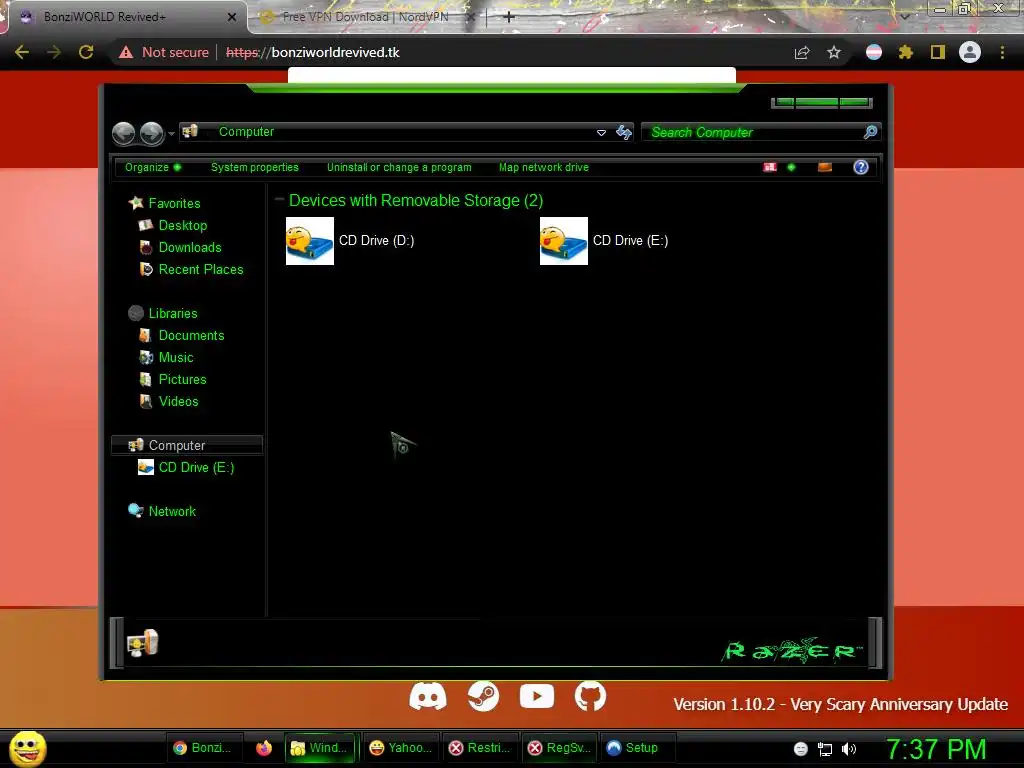This screenshot has height=768, width=1024.
Task: Bookmark this page with the star icon
Action: (x=834, y=52)
